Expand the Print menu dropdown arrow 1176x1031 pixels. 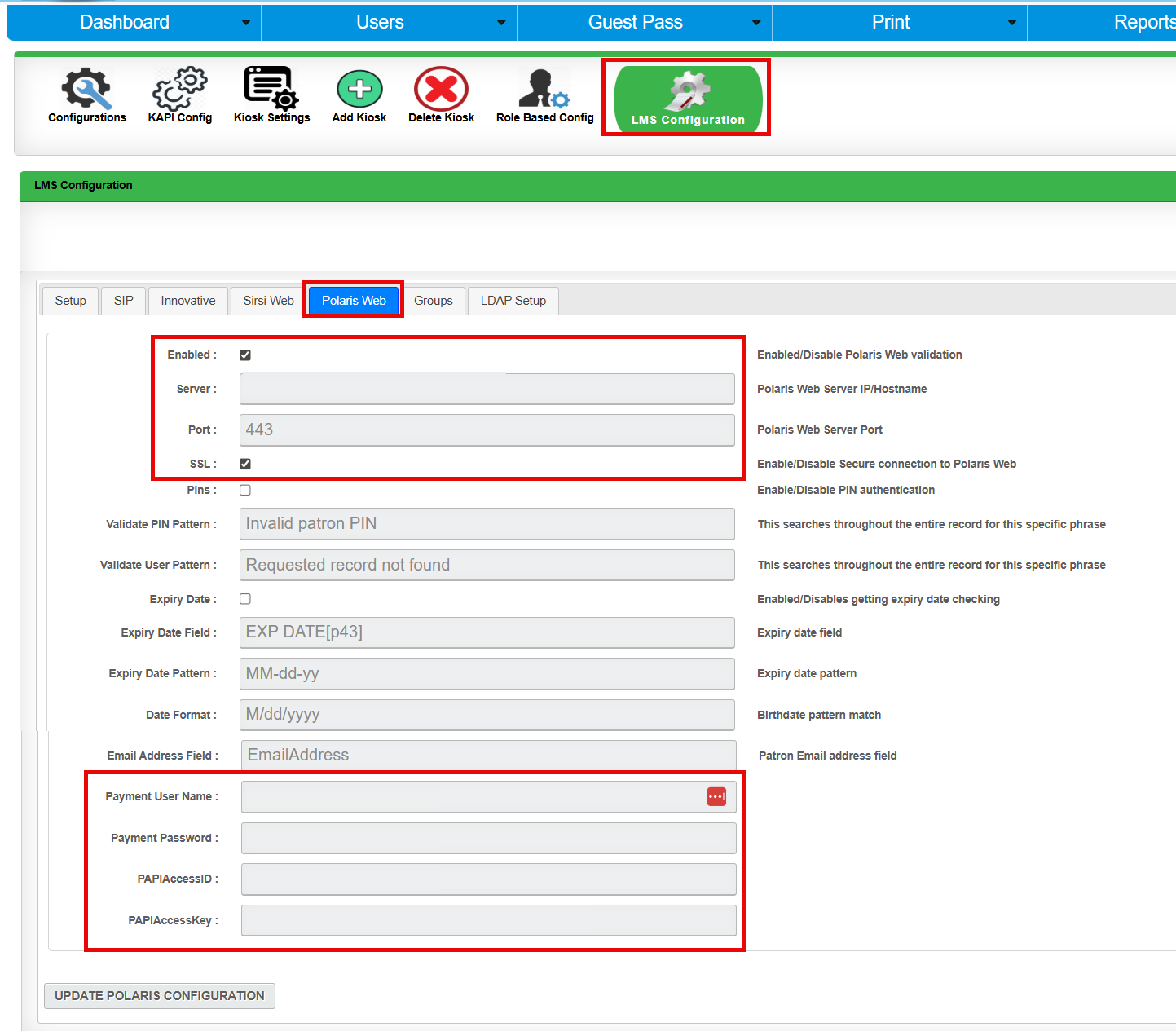[1012, 23]
